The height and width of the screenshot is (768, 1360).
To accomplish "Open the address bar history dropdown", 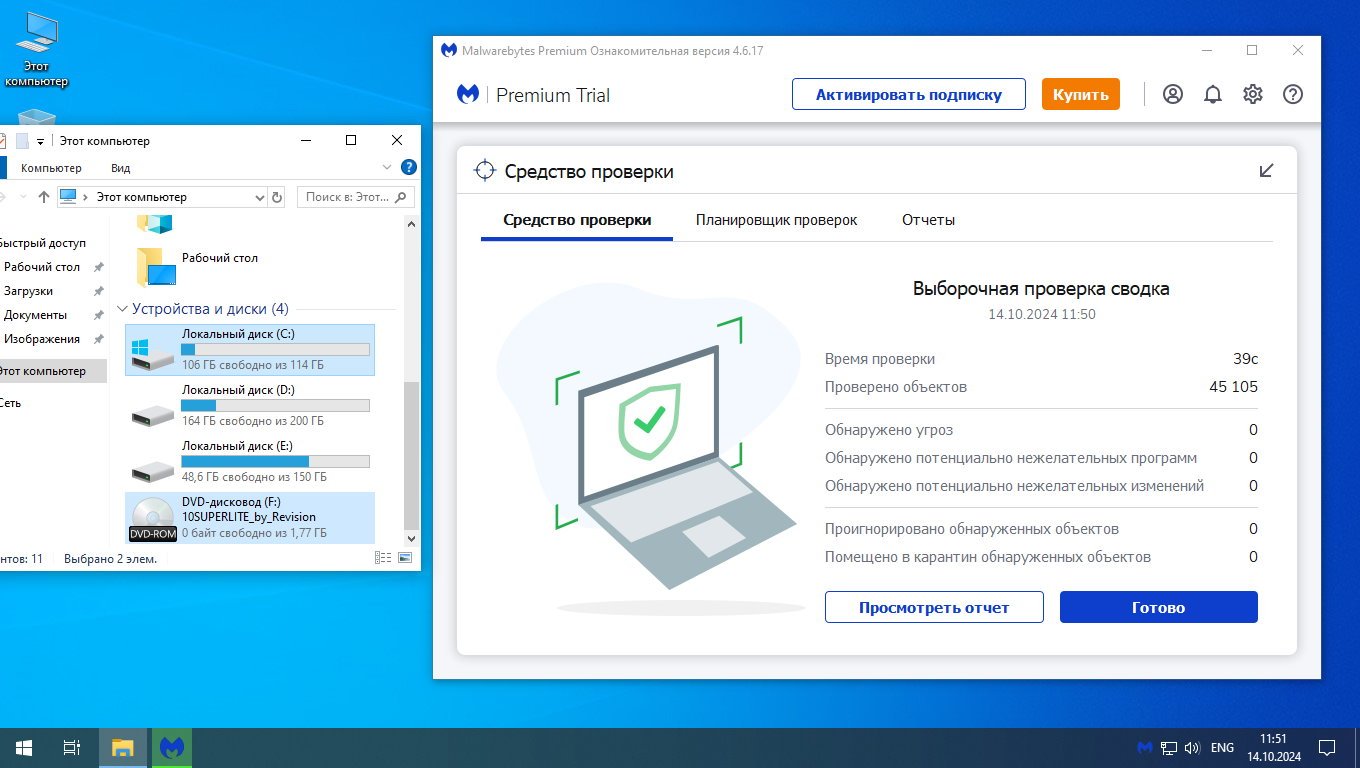I will click(x=260, y=197).
